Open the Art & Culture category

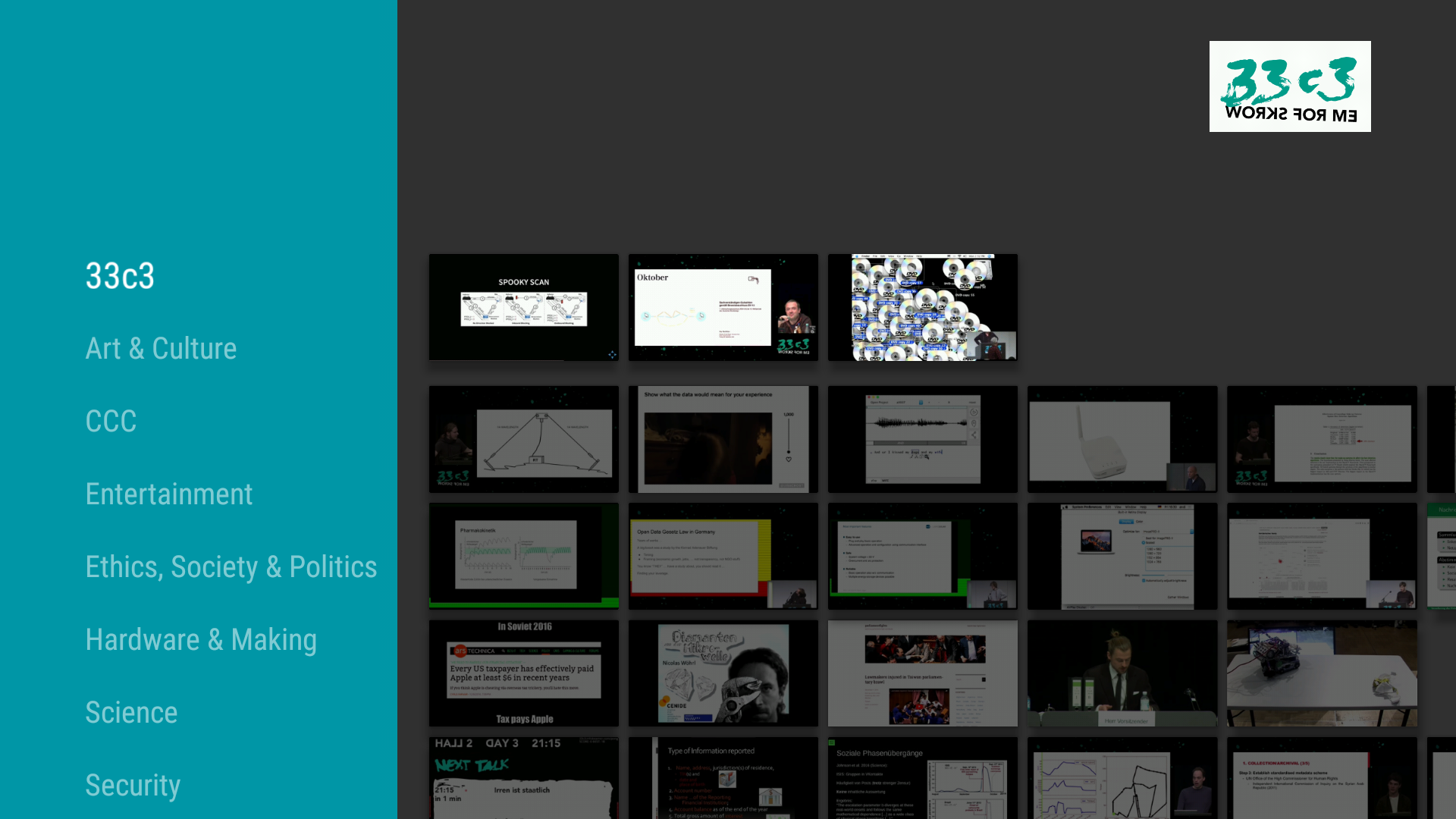[x=161, y=349]
